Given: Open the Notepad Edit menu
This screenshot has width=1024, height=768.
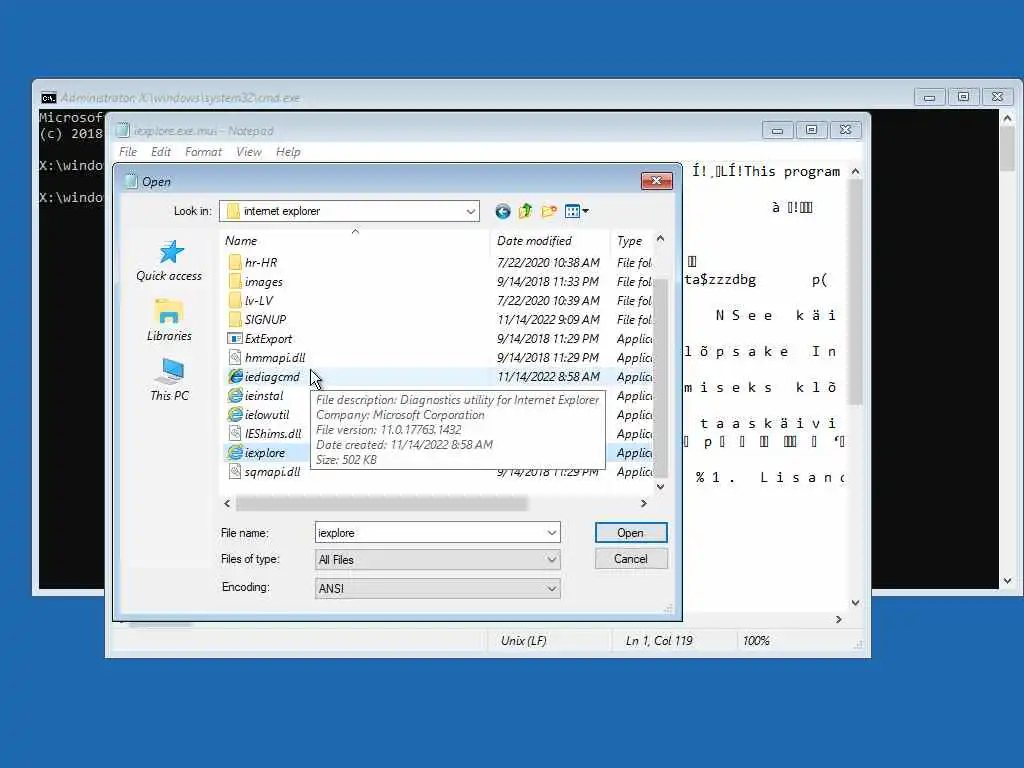Looking at the screenshot, I should [x=161, y=152].
